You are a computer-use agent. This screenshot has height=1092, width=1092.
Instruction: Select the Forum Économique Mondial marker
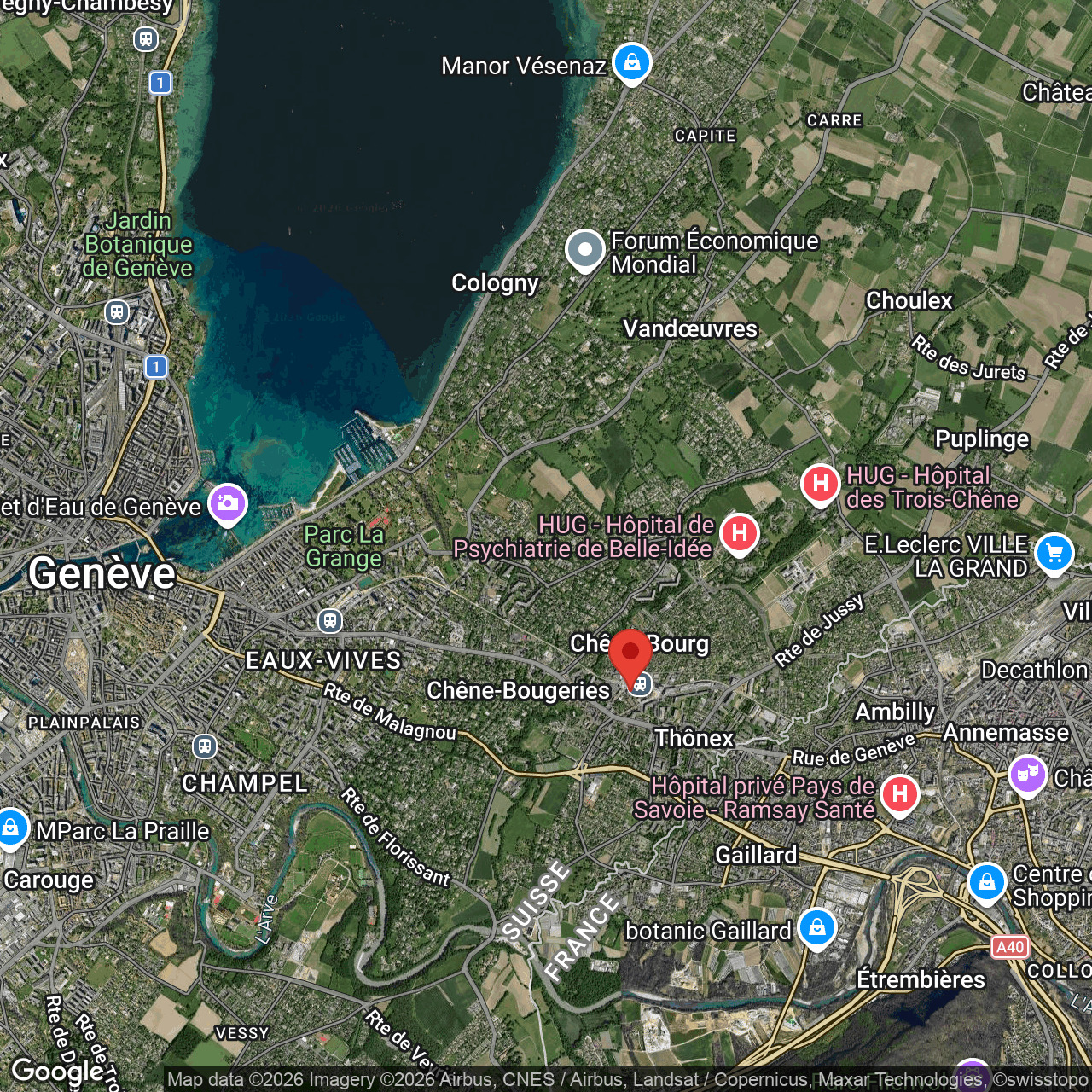(x=585, y=251)
